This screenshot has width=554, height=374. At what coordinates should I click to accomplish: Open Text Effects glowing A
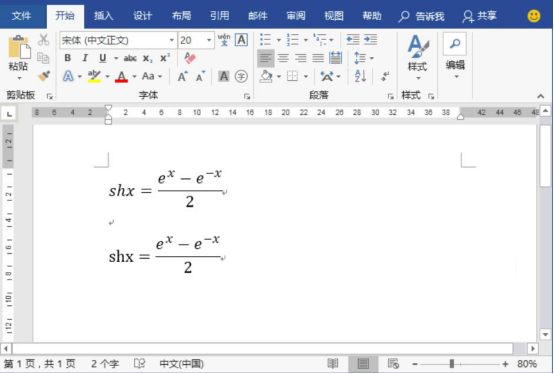pos(68,76)
